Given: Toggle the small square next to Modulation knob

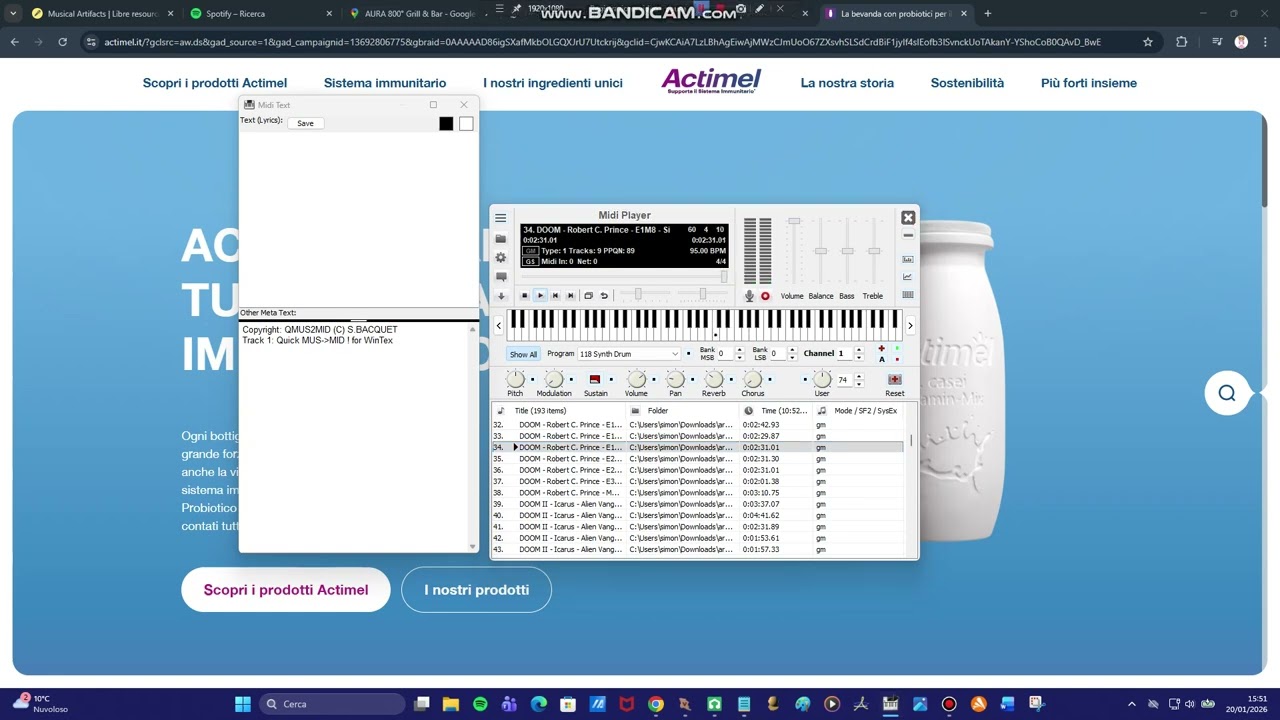Looking at the screenshot, I should 571,380.
